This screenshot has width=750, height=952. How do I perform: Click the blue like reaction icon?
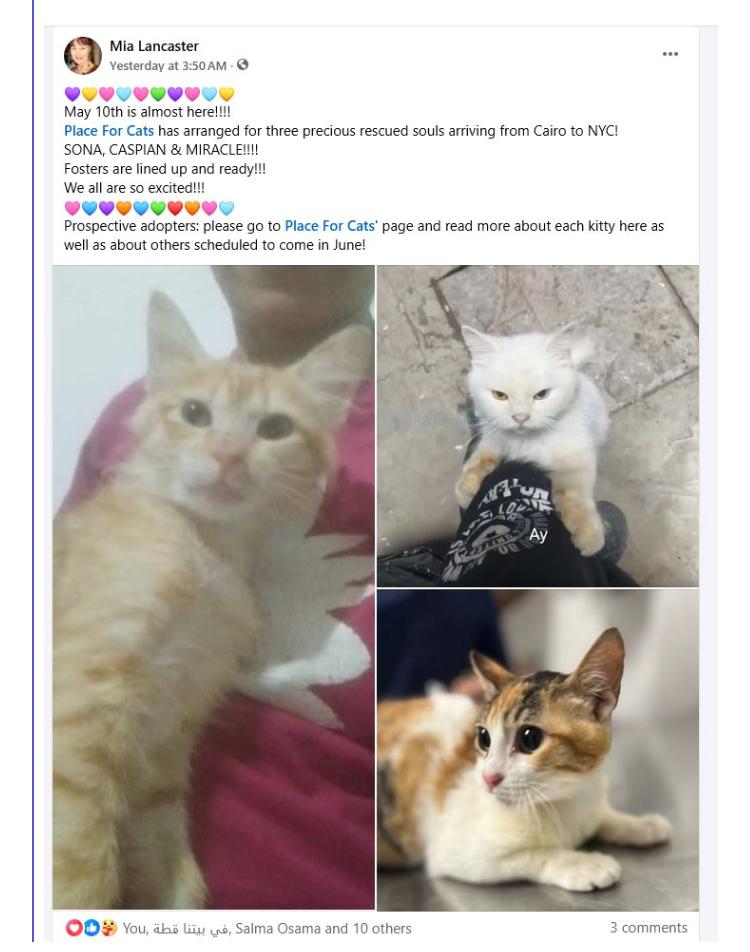tap(91, 928)
